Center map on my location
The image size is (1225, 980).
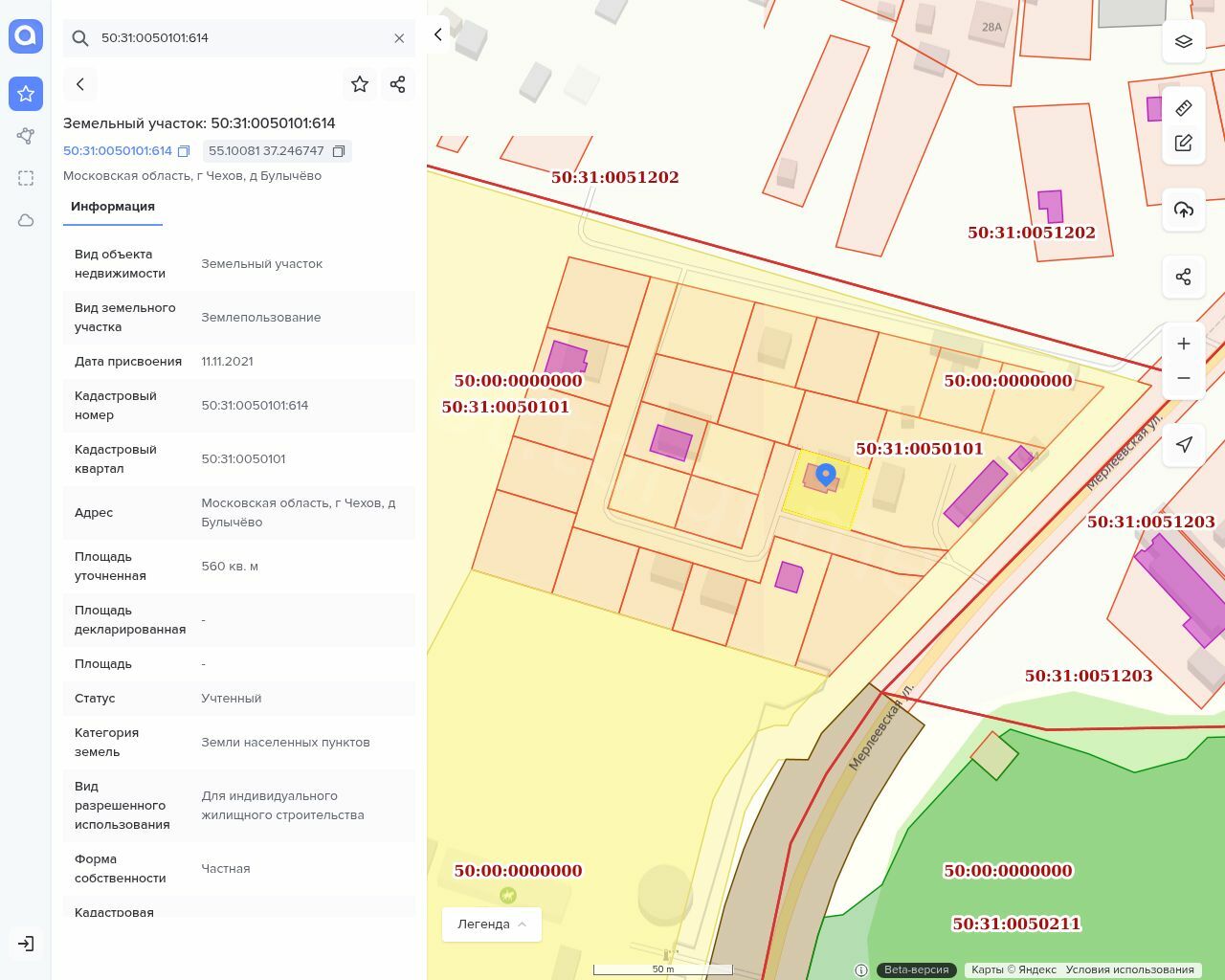(1184, 444)
